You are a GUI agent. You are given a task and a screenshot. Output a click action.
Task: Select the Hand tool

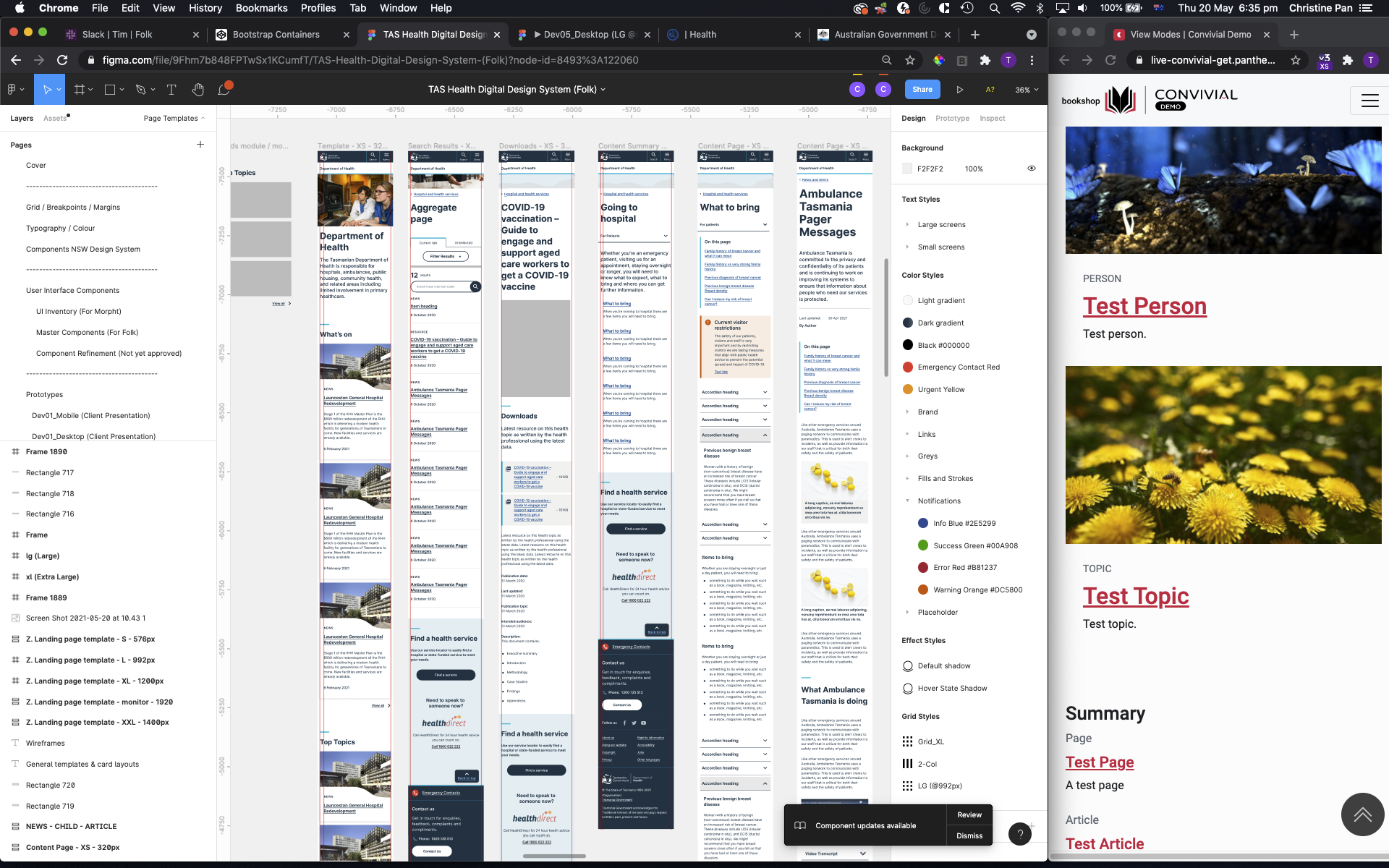[197, 90]
